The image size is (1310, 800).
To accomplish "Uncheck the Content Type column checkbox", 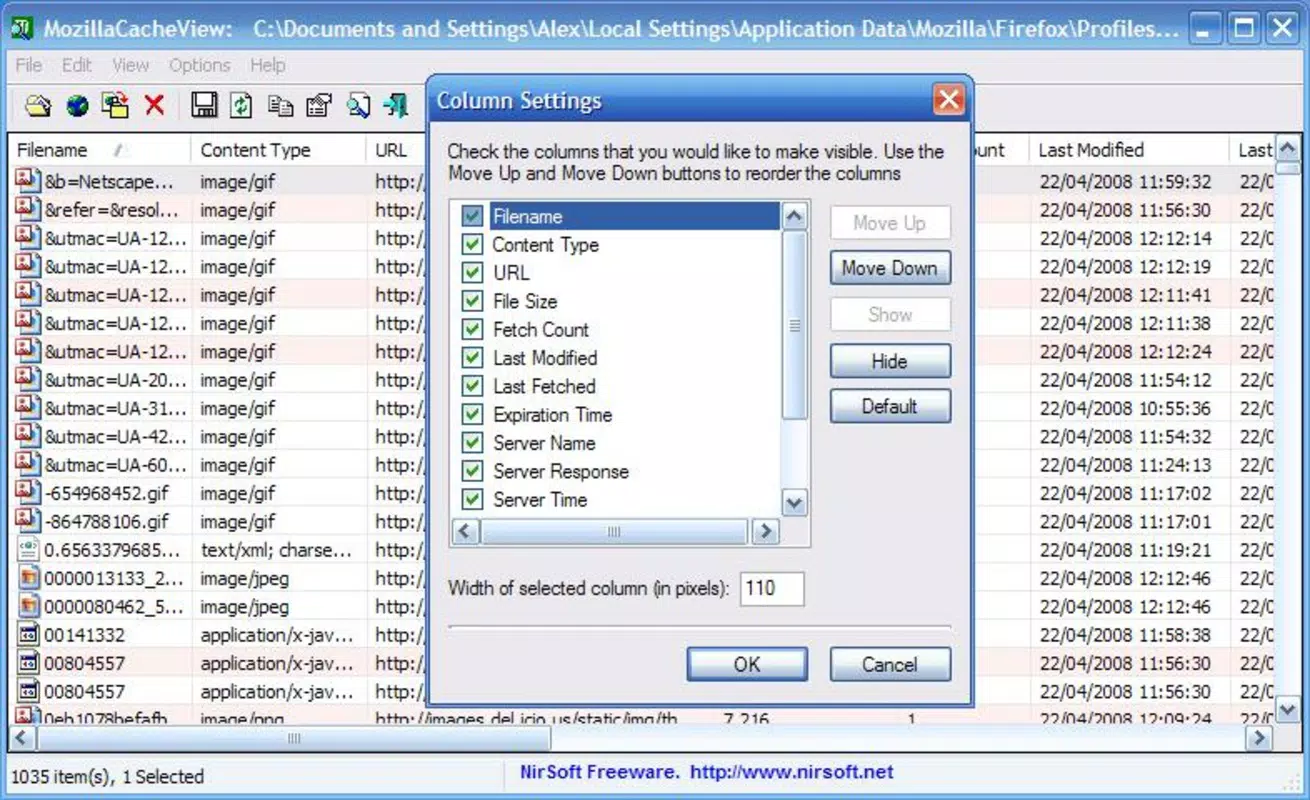I will pos(472,245).
